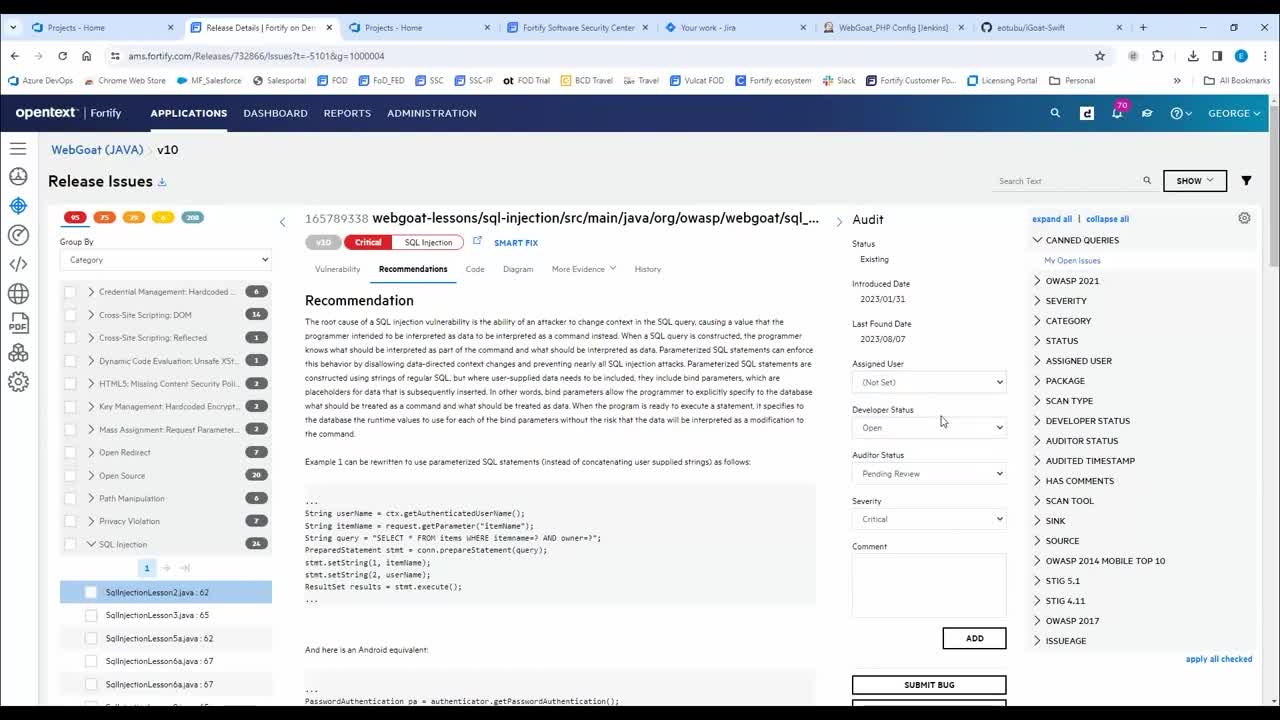Expand the Open Source category

click(91, 476)
